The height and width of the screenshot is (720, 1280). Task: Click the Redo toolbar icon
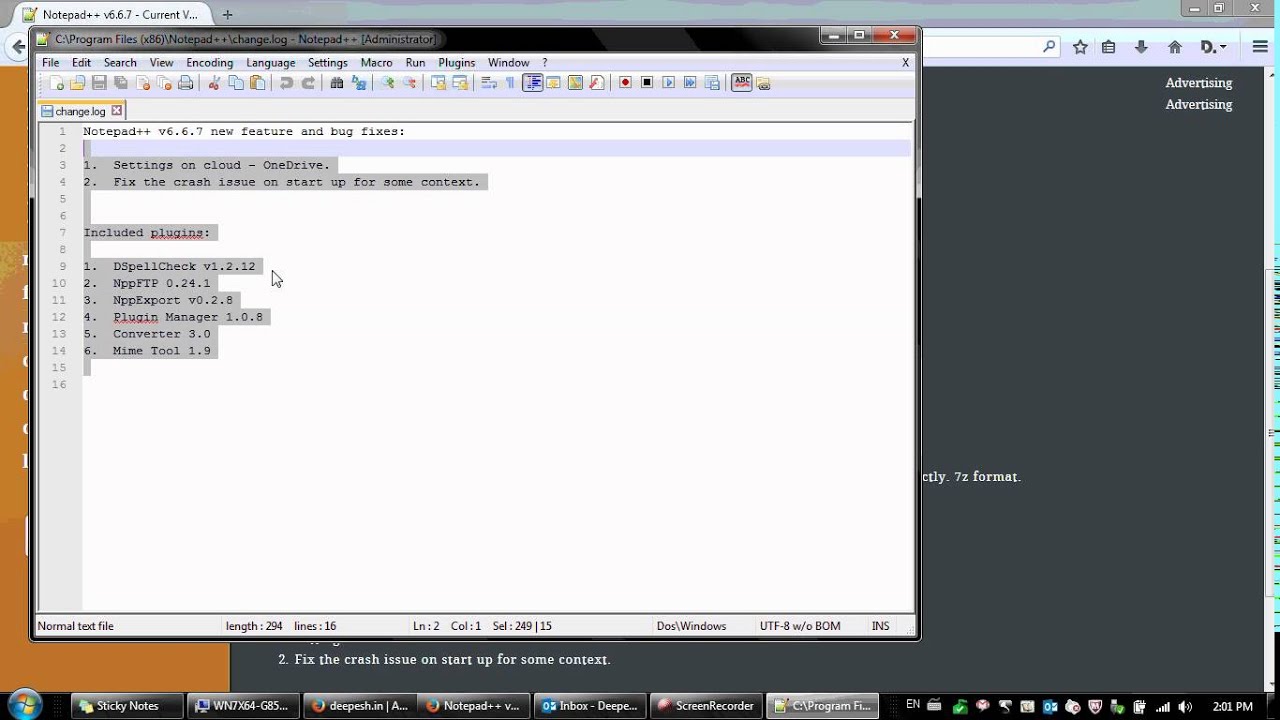[x=308, y=83]
